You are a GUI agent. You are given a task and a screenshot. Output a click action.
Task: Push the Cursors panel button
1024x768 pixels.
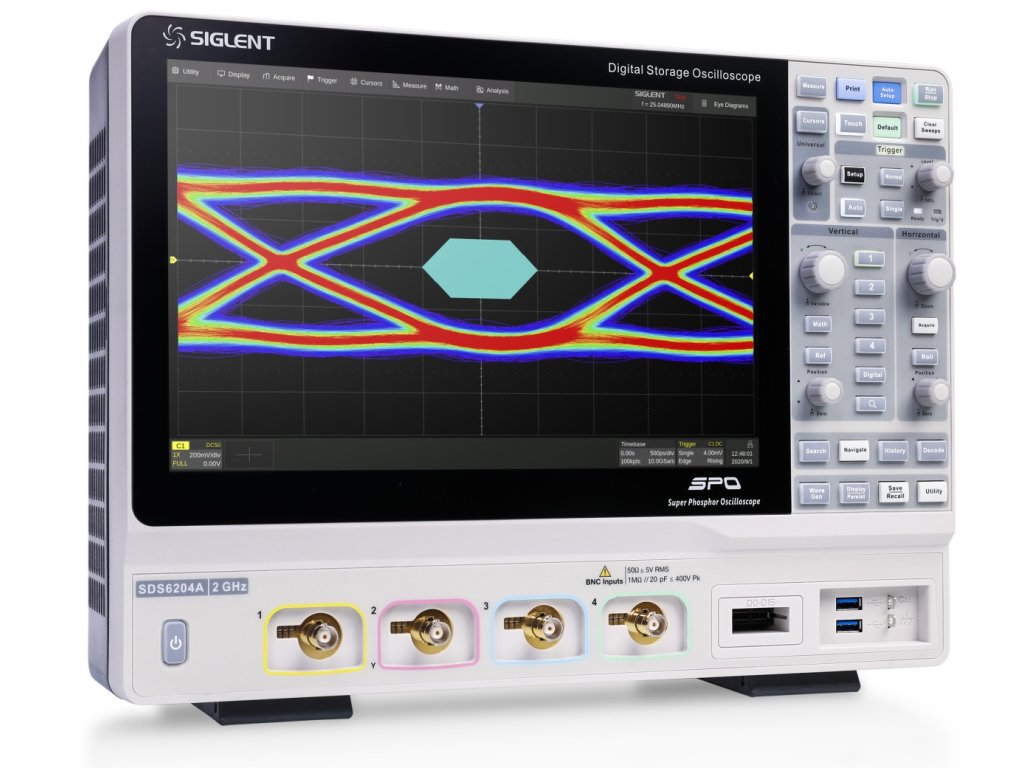click(813, 121)
